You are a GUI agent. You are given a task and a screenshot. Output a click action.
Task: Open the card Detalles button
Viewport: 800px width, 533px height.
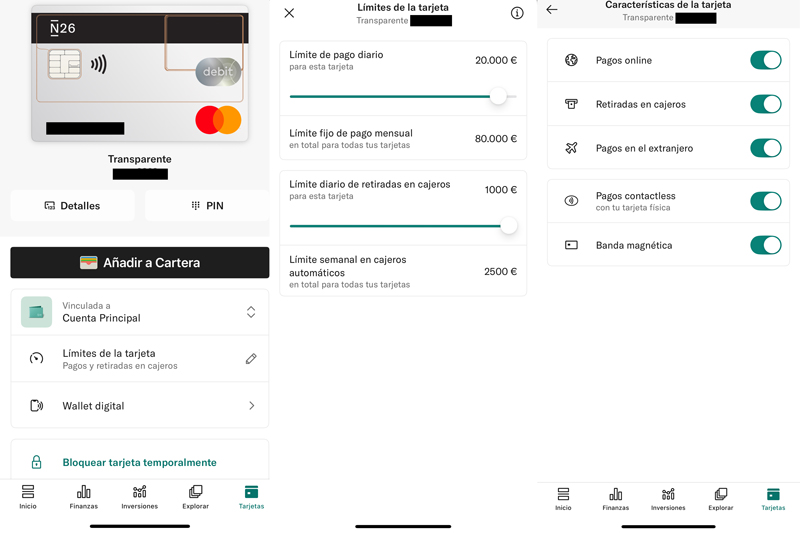(72, 206)
